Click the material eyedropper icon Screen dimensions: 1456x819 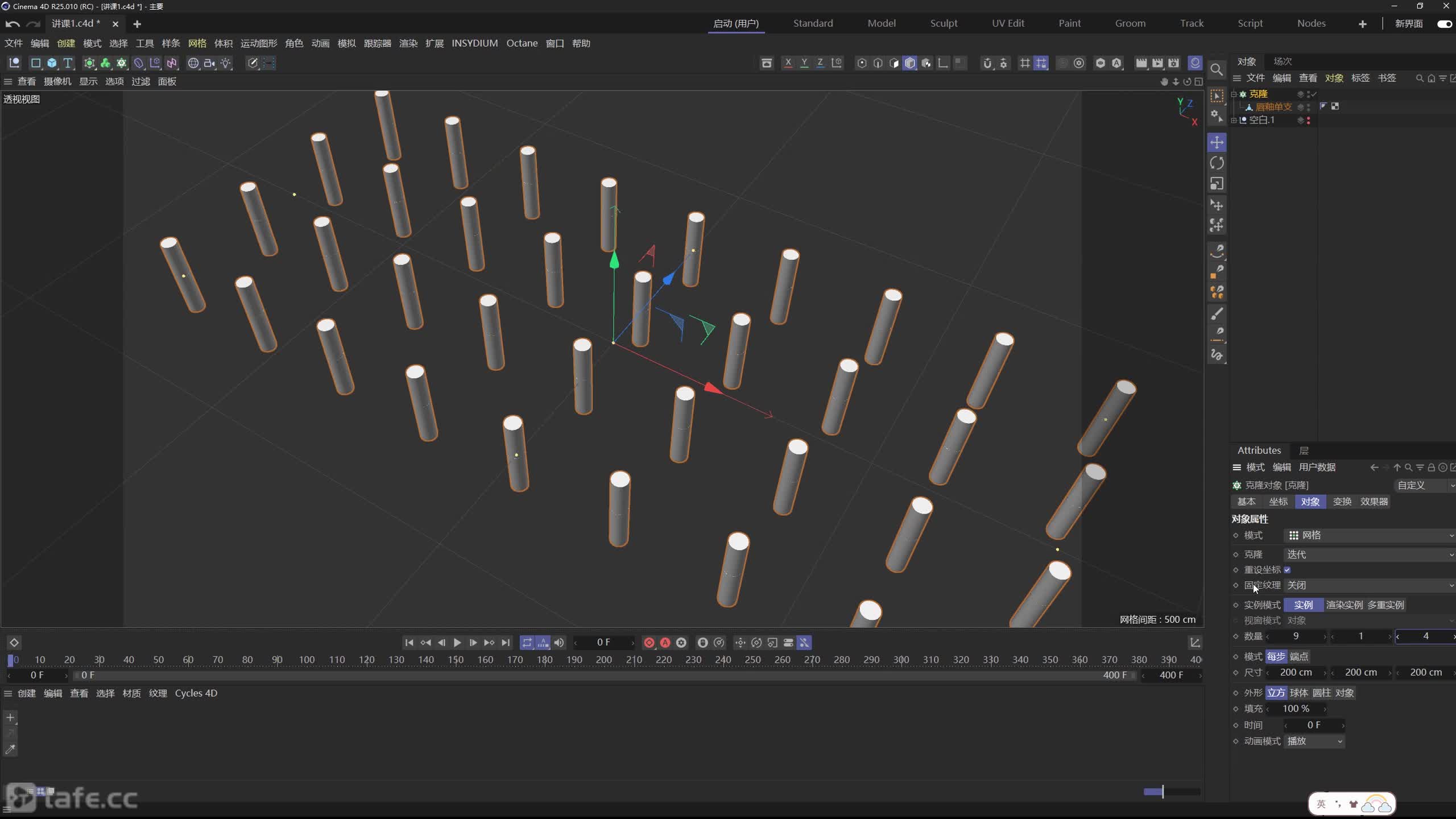[10, 749]
